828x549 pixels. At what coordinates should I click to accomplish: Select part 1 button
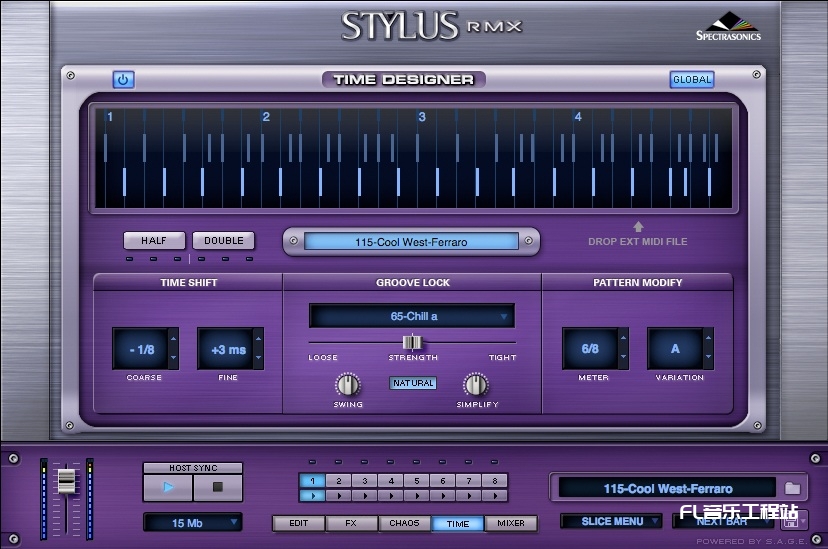point(312,480)
